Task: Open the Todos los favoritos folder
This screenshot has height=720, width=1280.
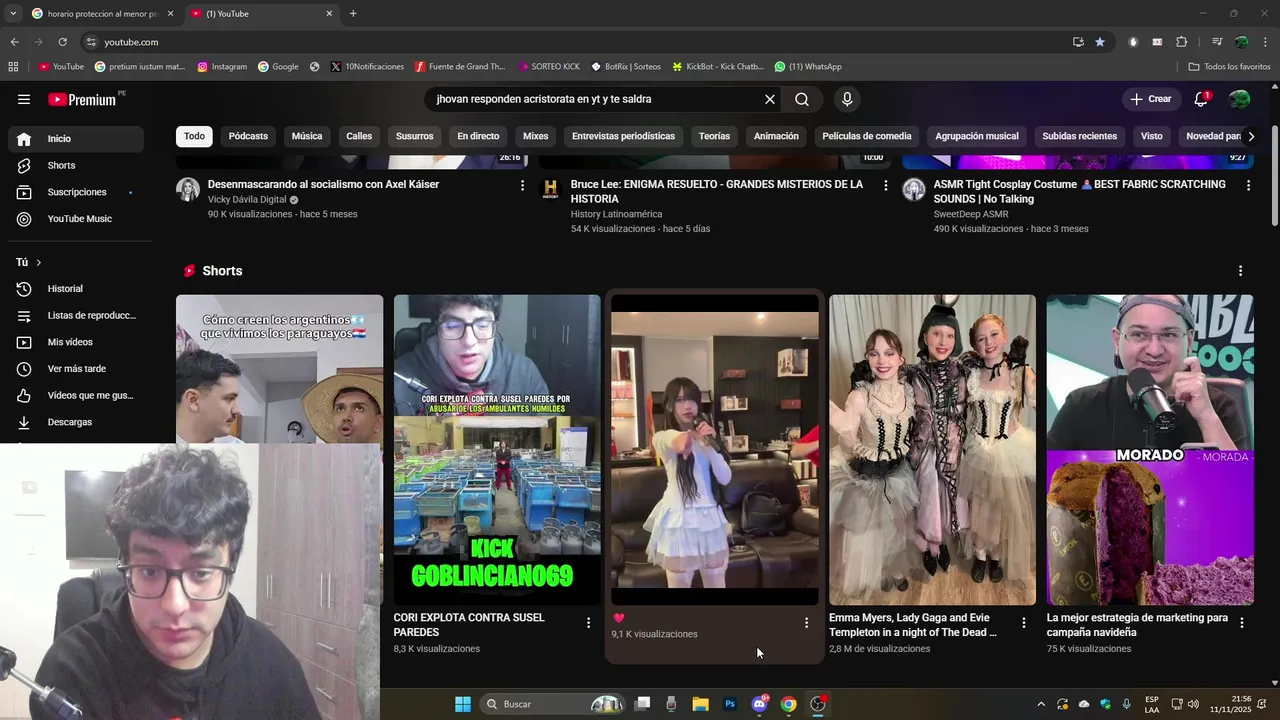Action: coord(1229,67)
